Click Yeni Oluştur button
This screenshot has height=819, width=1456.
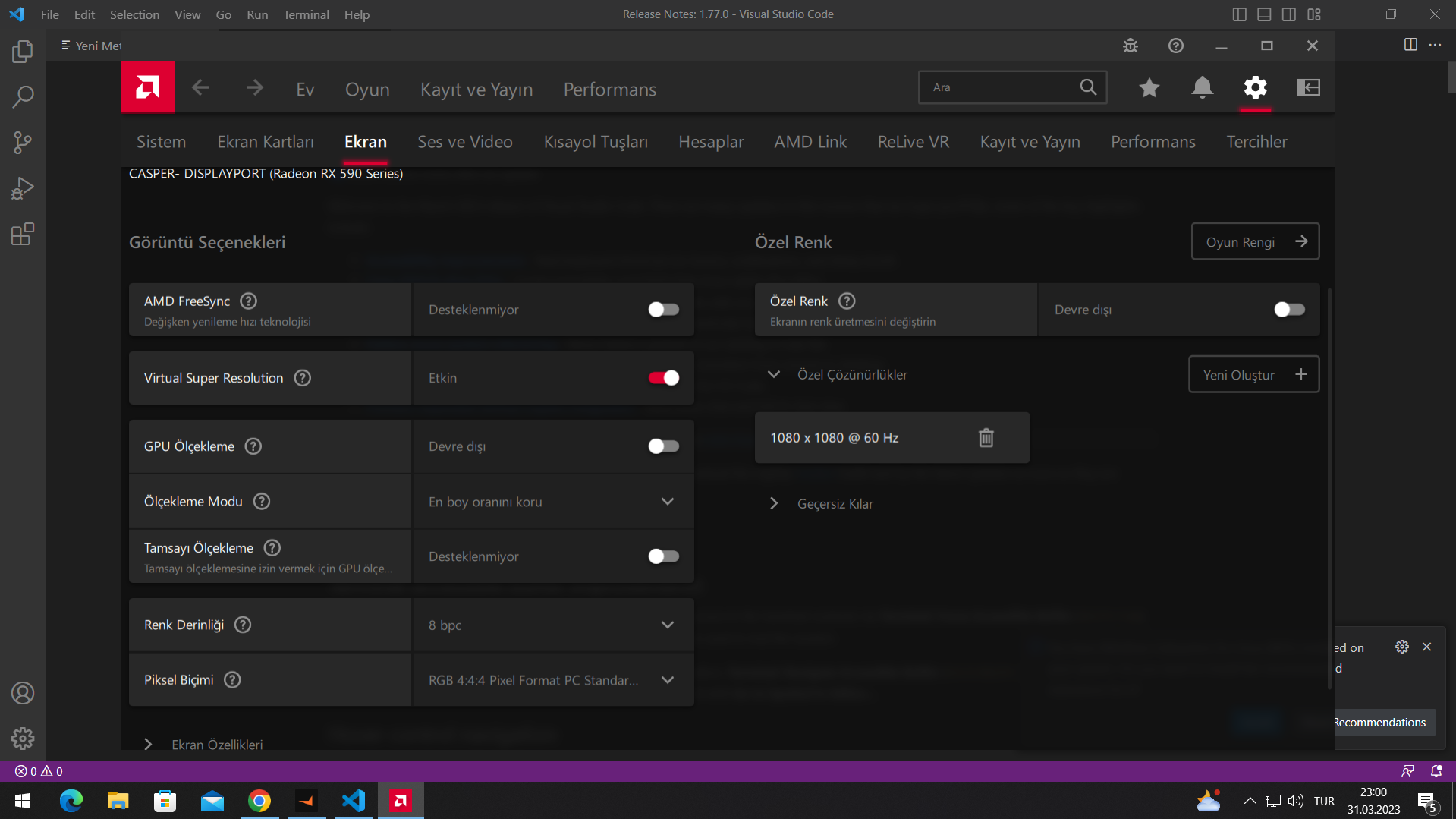point(1253,374)
